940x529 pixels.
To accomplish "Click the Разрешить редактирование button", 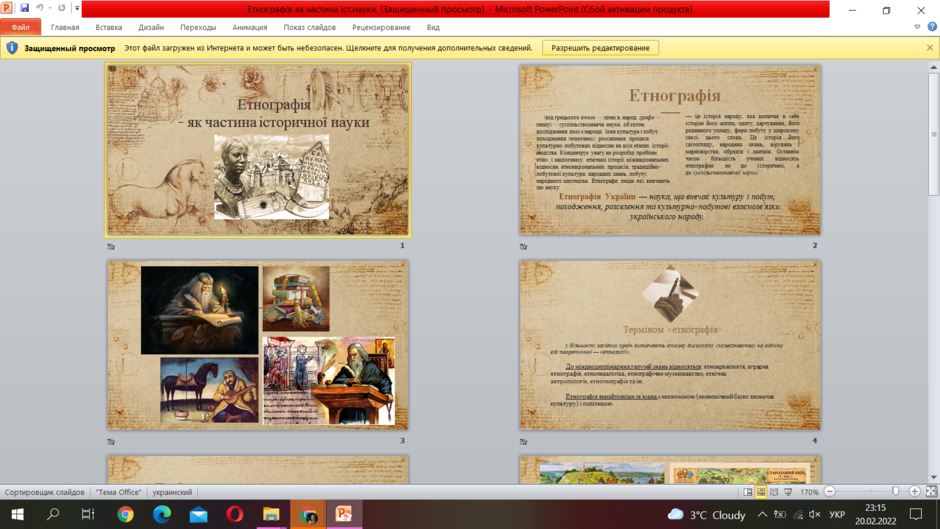I will tap(600, 48).
